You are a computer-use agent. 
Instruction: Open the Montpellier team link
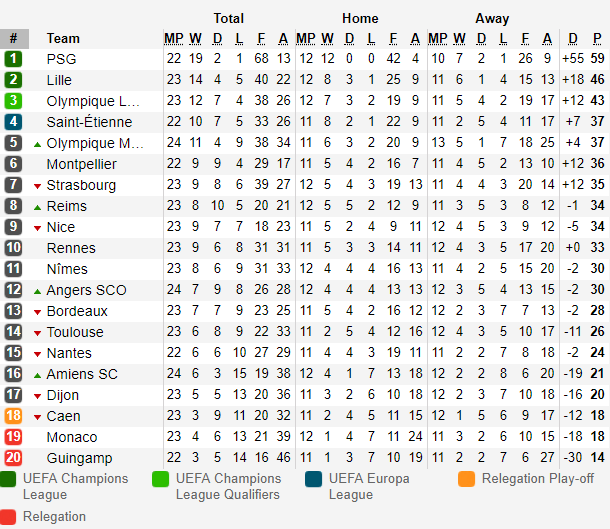point(82,164)
